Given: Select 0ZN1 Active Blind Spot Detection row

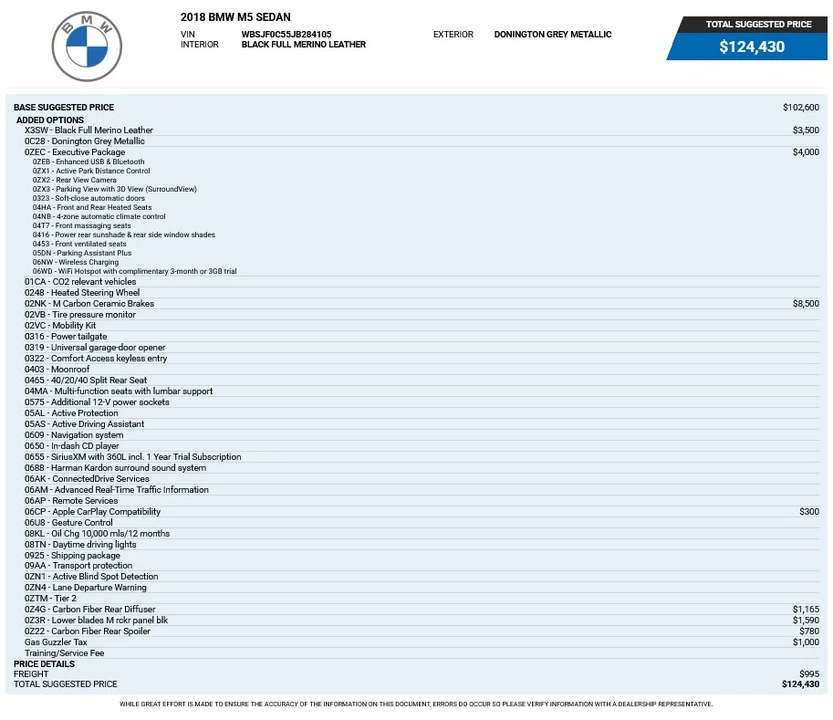Looking at the screenshot, I should pos(422,577).
